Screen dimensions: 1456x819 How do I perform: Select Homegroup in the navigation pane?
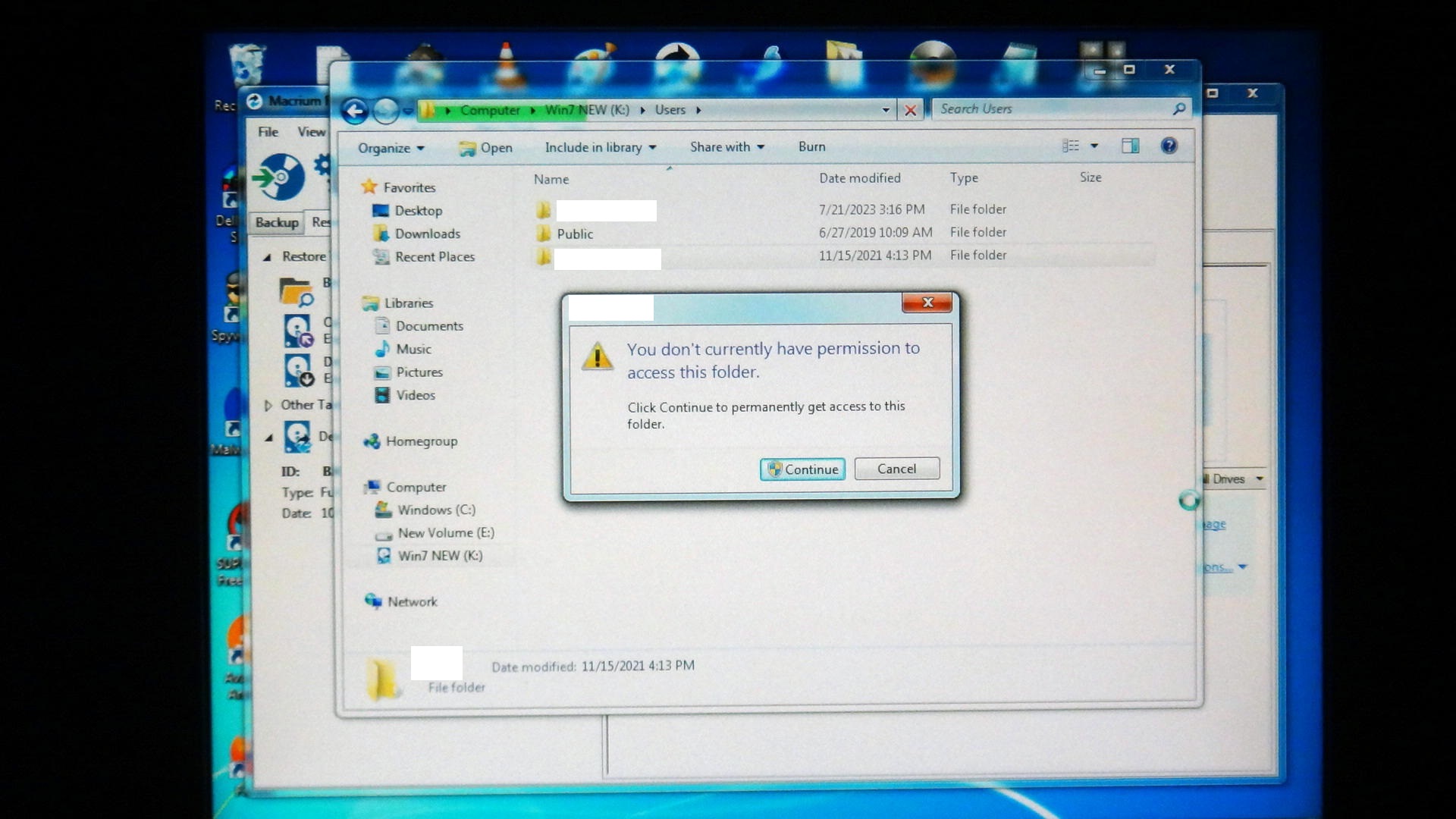pyautogui.click(x=421, y=441)
